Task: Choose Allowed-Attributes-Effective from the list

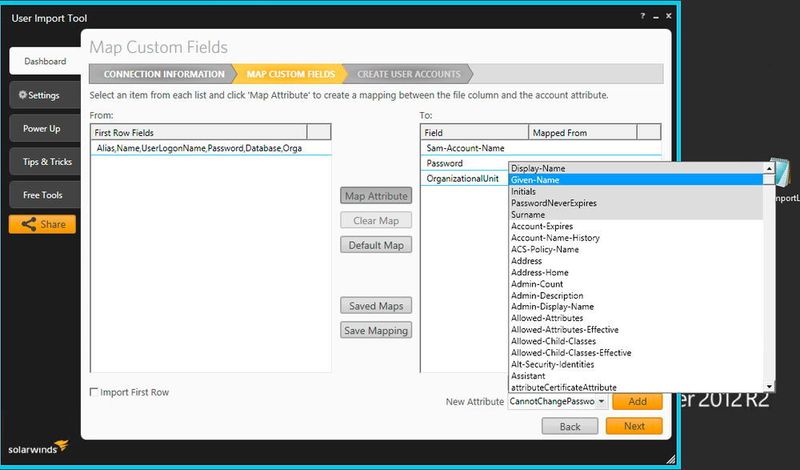Action: point(636,330)
